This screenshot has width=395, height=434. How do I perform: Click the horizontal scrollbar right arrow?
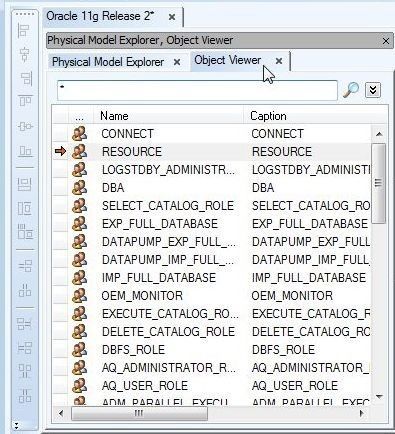point(362,413)
